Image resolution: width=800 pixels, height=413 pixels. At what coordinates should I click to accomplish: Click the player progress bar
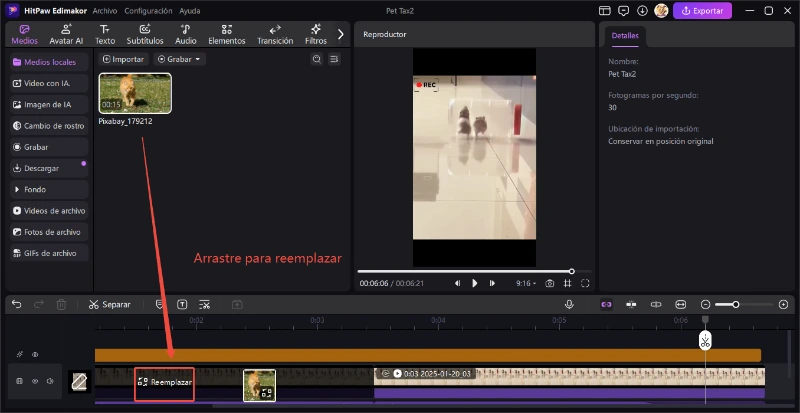[x=474, y=272]
